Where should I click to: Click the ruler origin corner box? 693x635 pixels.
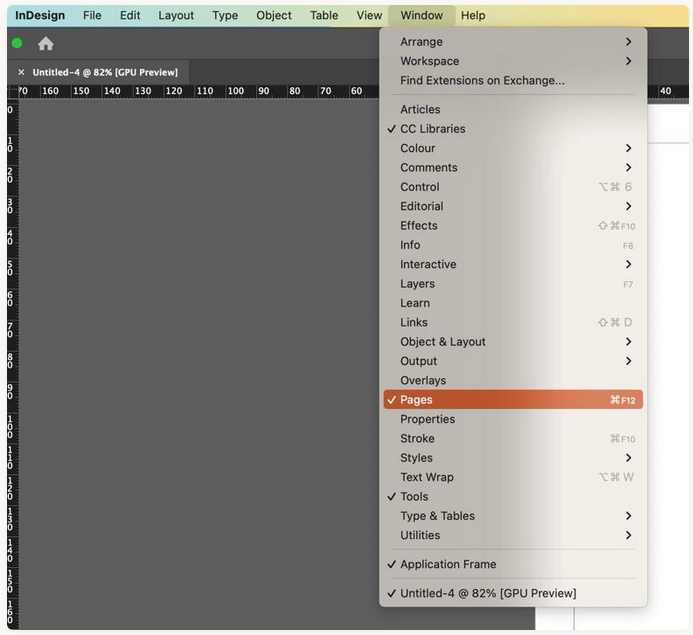click(x=13, y=91)
